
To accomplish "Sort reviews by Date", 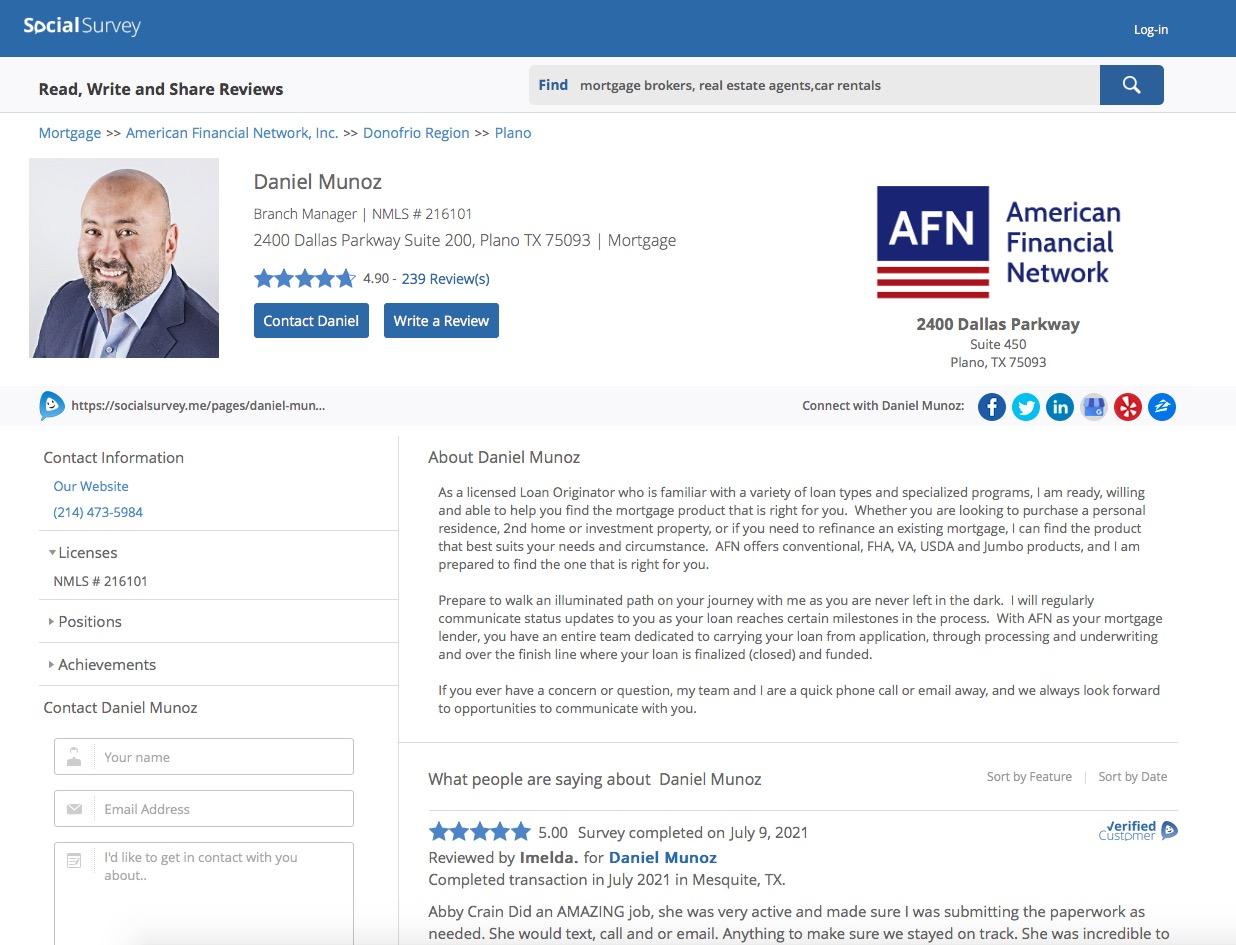I will pos(1133,776).
